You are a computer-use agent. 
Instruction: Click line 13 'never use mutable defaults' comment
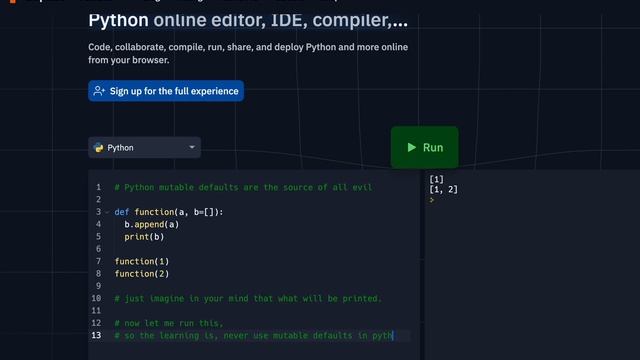pyautogui.click(x=253, y=336)
